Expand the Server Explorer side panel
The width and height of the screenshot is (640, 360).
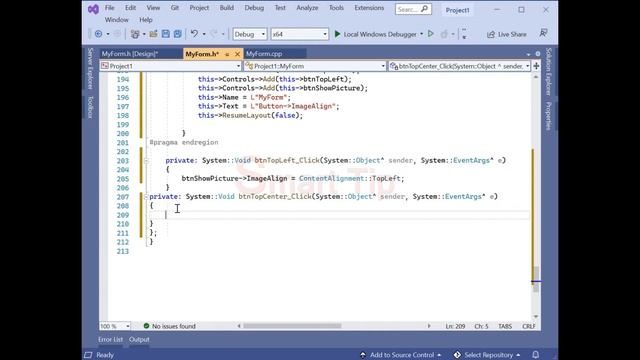pyautogui.click(x=91, y=68)
